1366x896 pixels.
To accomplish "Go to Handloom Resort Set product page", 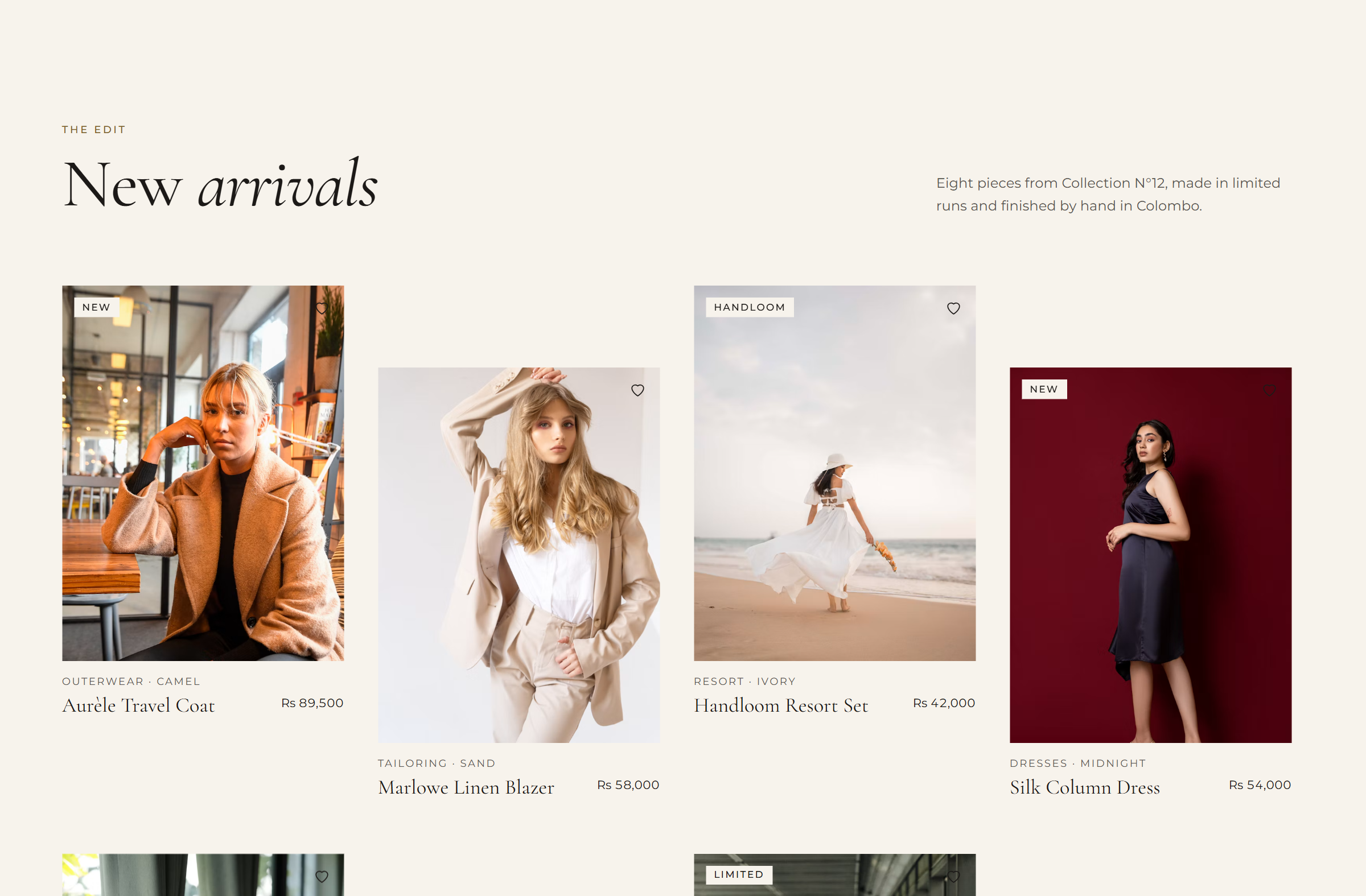I will [780, 705].
